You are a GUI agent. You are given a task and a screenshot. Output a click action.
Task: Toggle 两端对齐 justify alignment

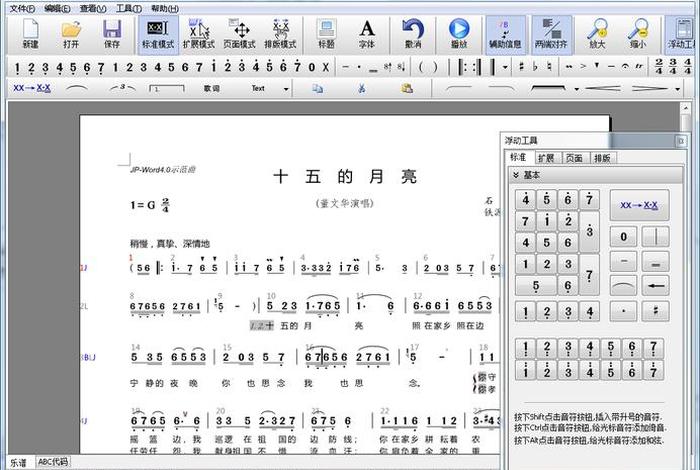pos(551,34)
